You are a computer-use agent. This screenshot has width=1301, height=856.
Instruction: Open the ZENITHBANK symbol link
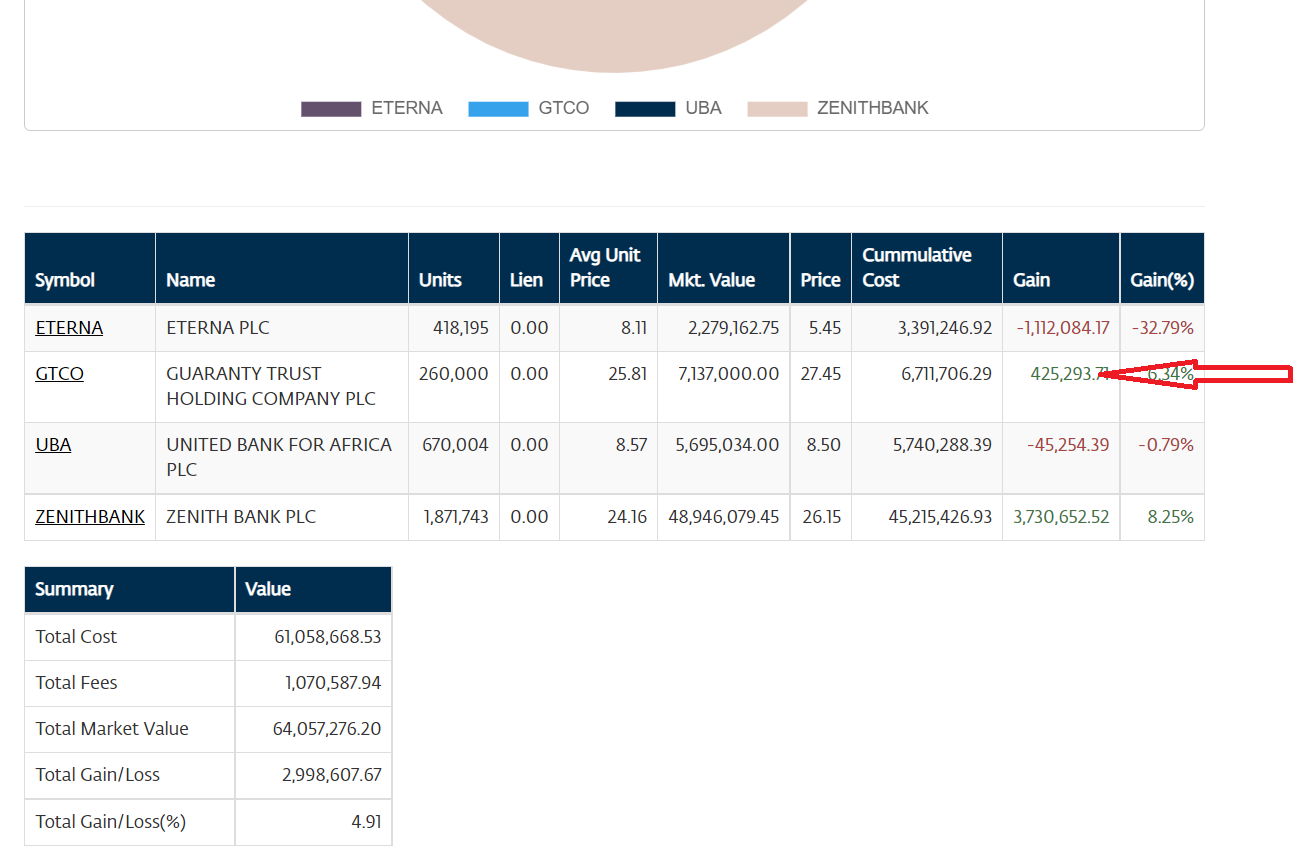coord(90,517)
